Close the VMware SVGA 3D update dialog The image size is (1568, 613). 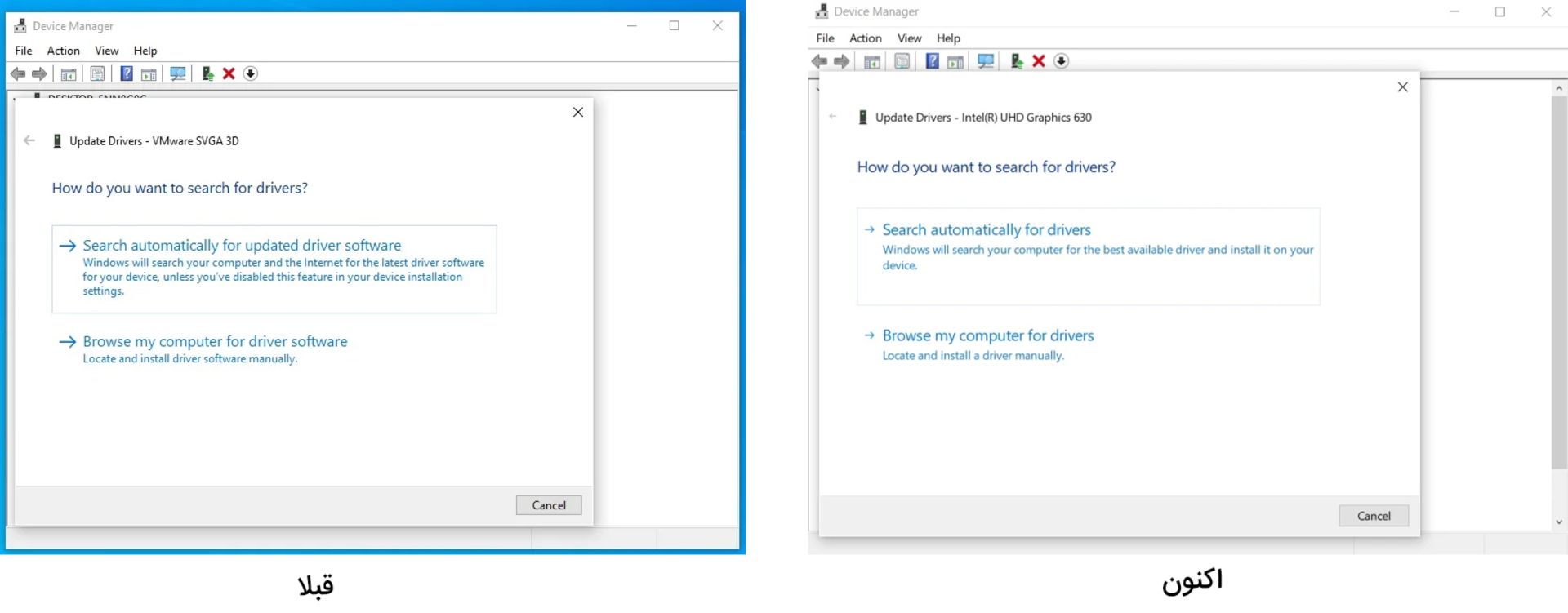578,112
